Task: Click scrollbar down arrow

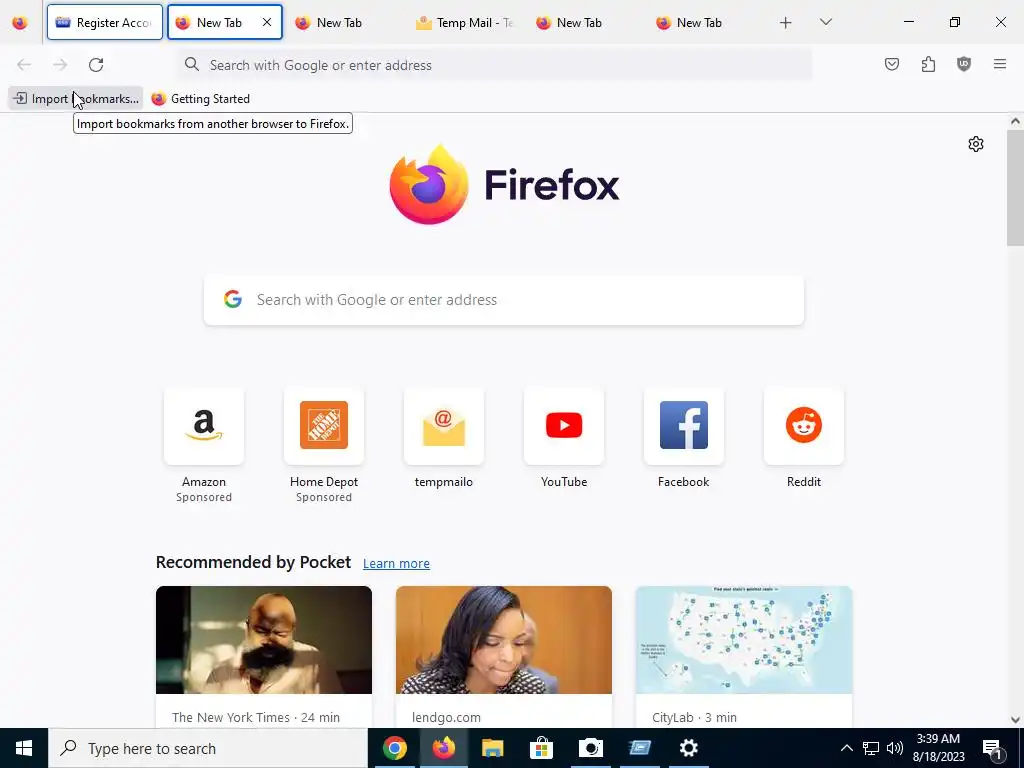Action: 1015,720
